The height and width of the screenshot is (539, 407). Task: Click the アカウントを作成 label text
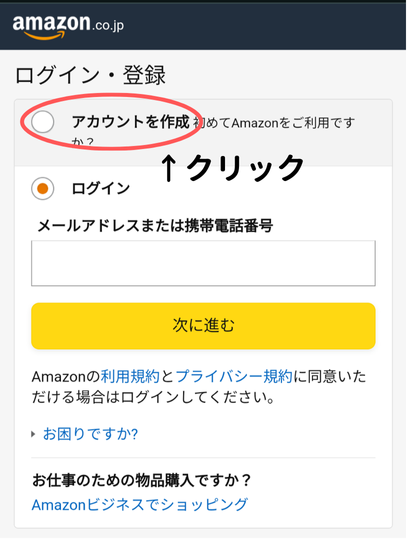coord(131,122)
